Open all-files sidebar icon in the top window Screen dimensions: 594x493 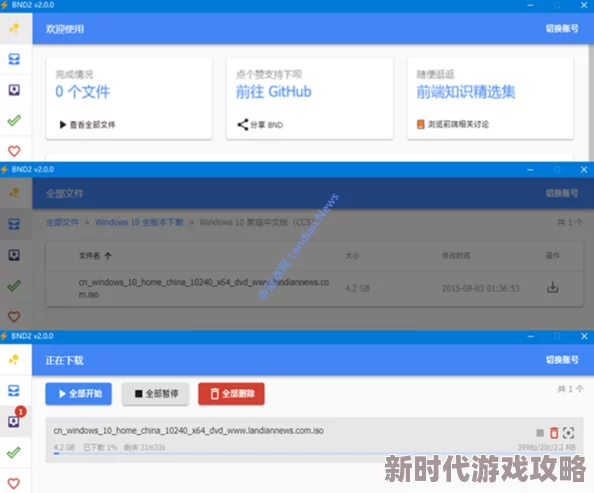14,59
